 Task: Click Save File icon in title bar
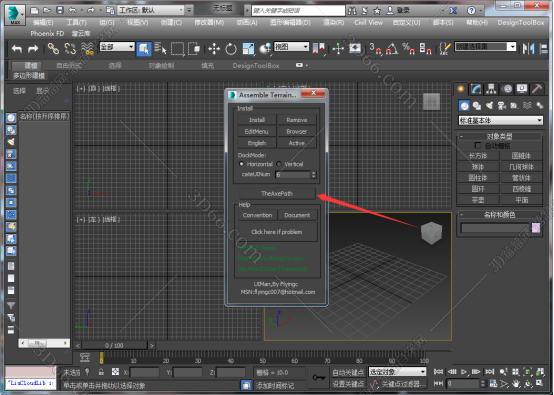click(x=60, y=10)
